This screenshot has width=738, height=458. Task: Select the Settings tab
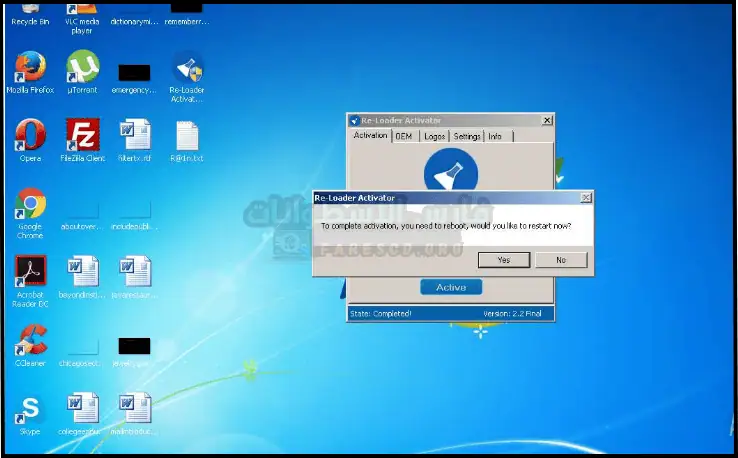pyautogui.click(x=467, y=136)
